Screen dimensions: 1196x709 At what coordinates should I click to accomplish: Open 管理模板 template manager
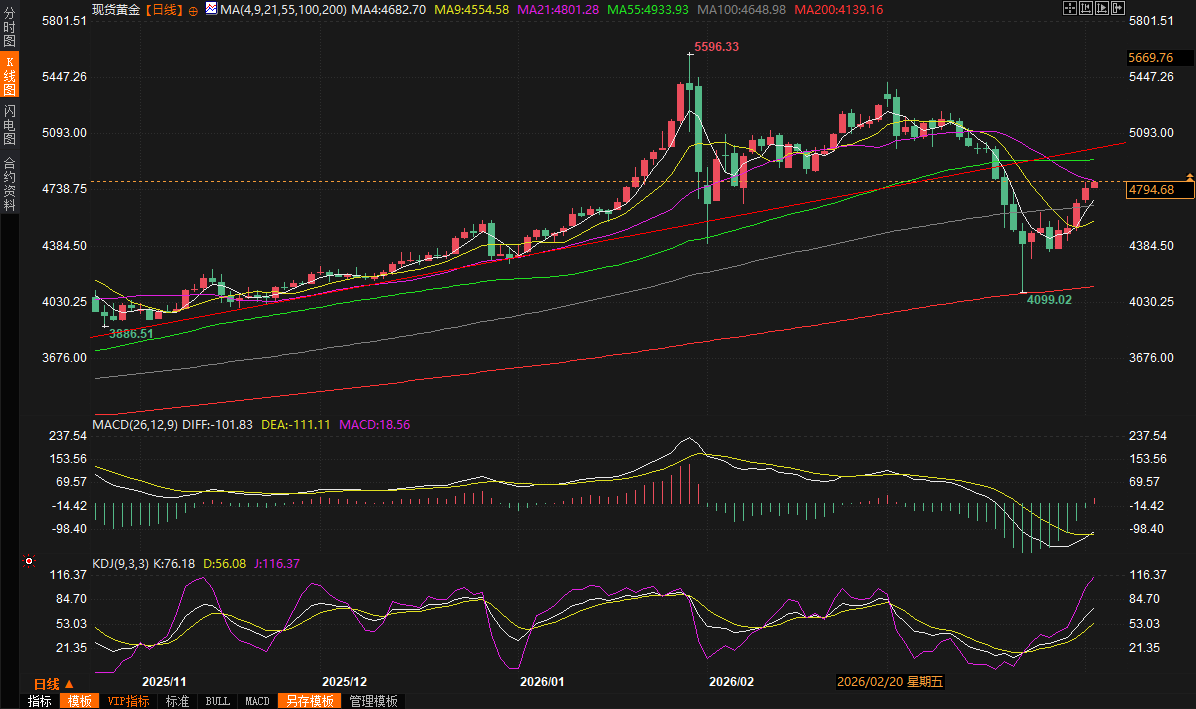pyautogui.click(x=373, y=701)
